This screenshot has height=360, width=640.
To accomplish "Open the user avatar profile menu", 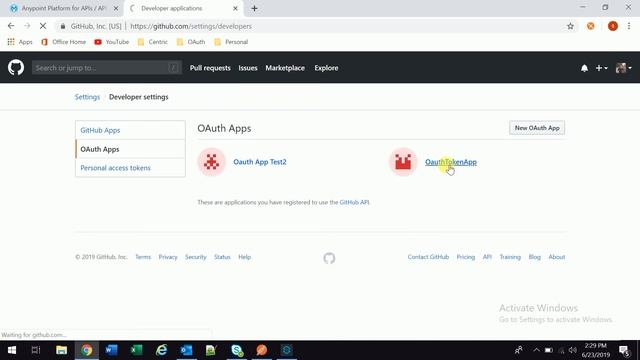I will tap(624, 68).
